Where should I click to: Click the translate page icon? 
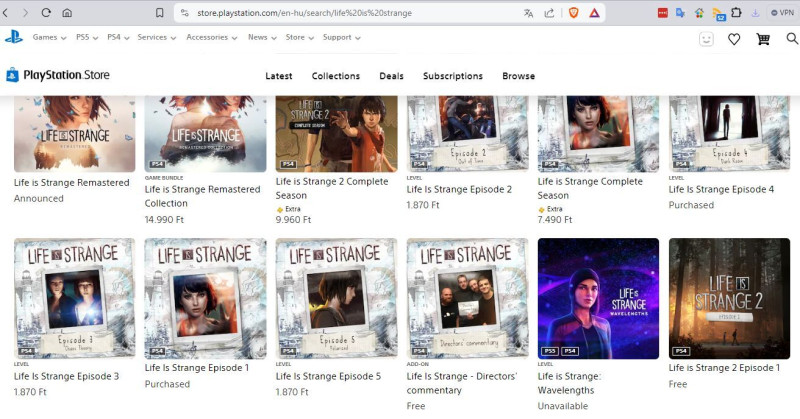[529, 13]
